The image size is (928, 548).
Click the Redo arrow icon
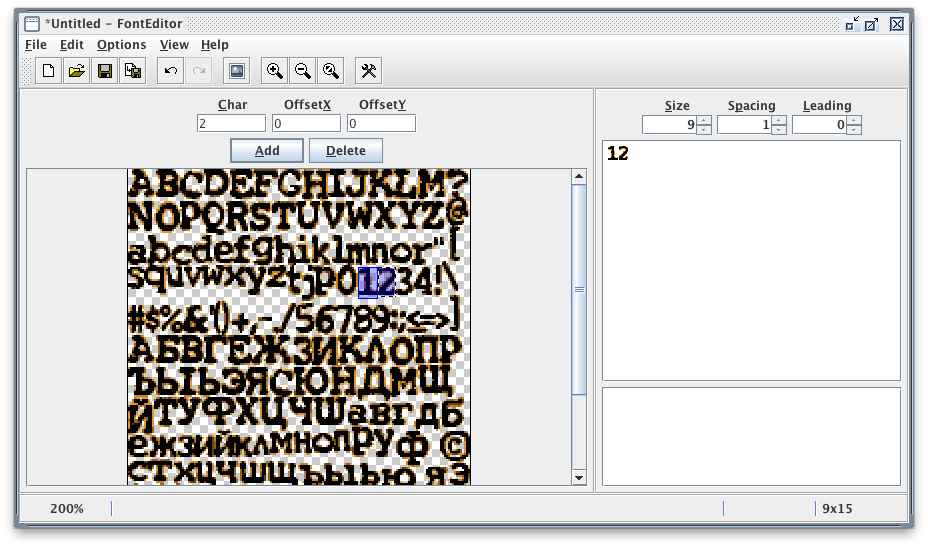pos(199,71)
